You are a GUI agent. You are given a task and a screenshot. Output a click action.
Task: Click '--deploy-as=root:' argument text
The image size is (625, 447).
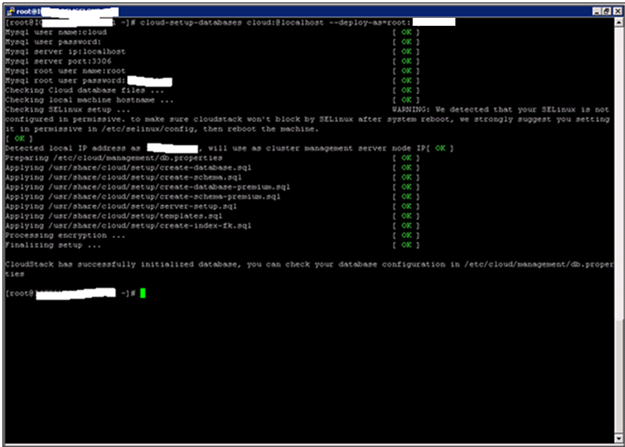369,22
